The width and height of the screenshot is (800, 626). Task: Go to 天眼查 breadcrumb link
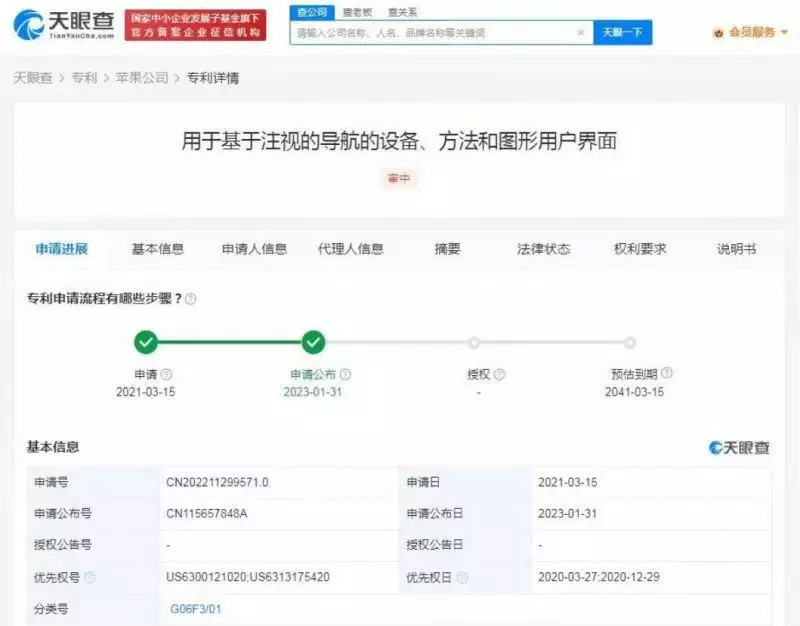click(x=33, y=78)
